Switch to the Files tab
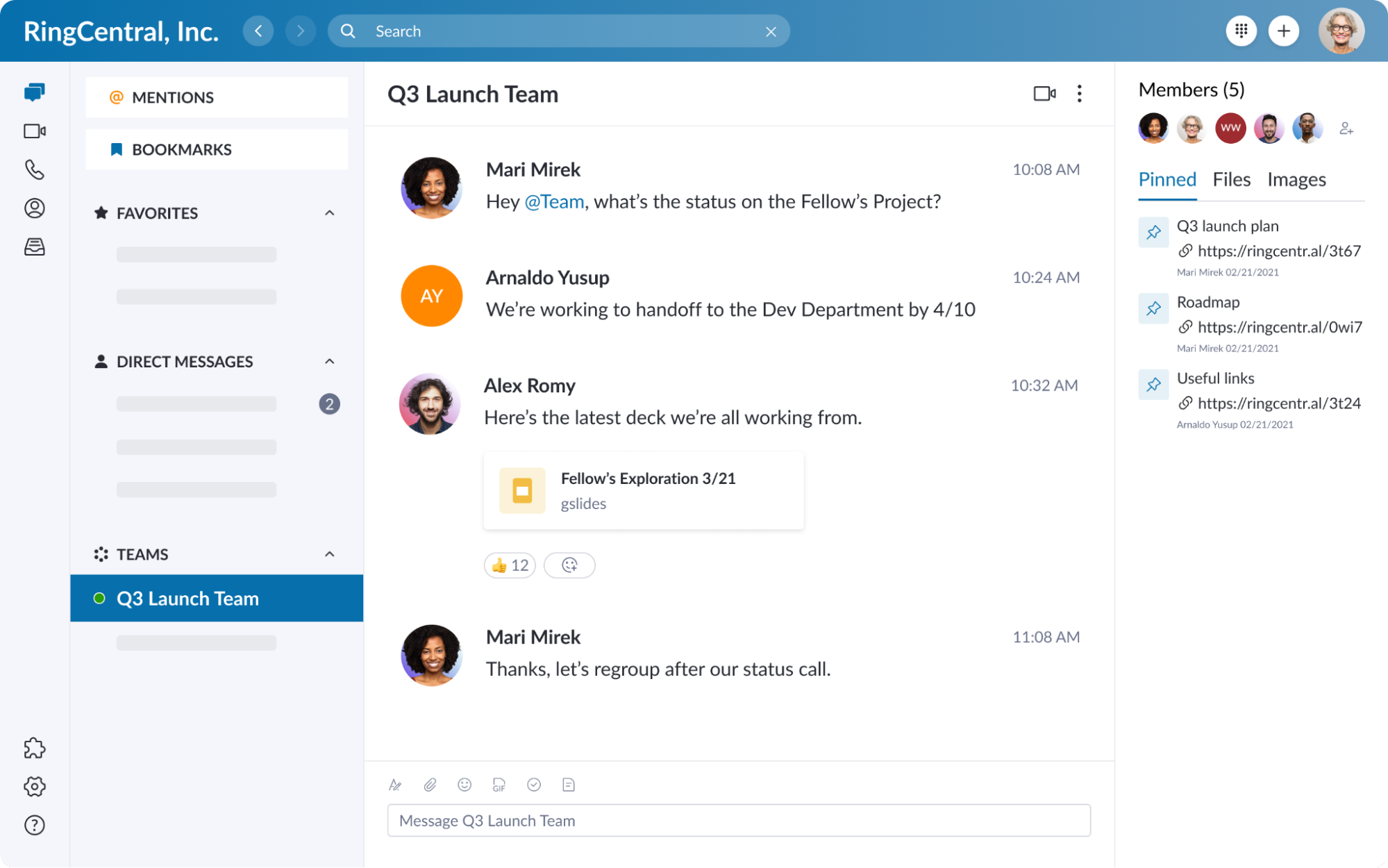 click(1231, 179)
